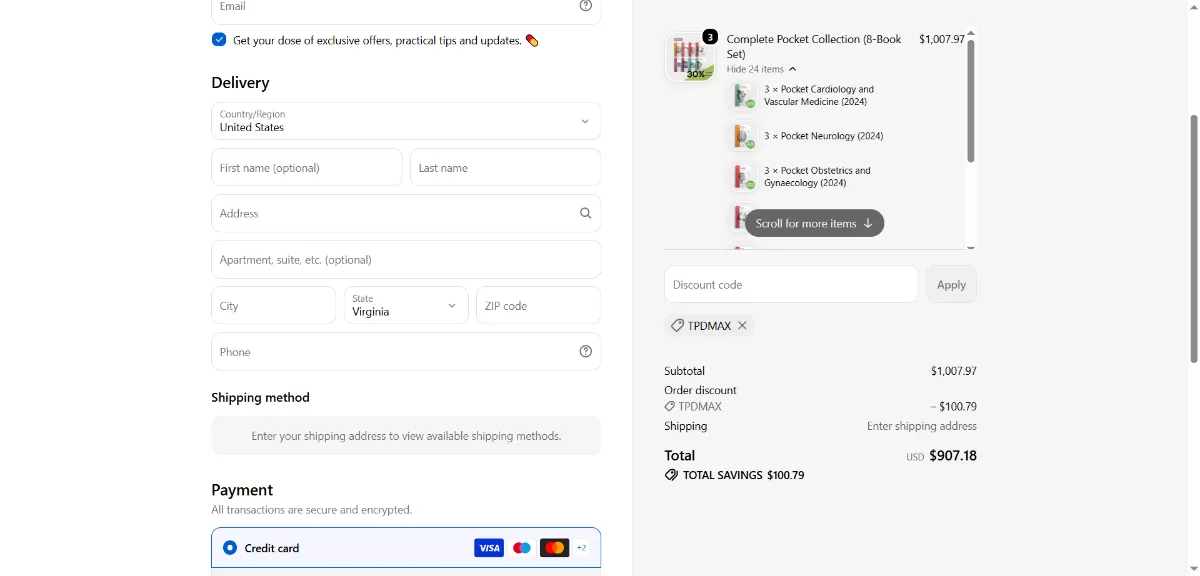1200x576 pixels.
Task: Click the Visa card logo
Action: coord(489,548)
